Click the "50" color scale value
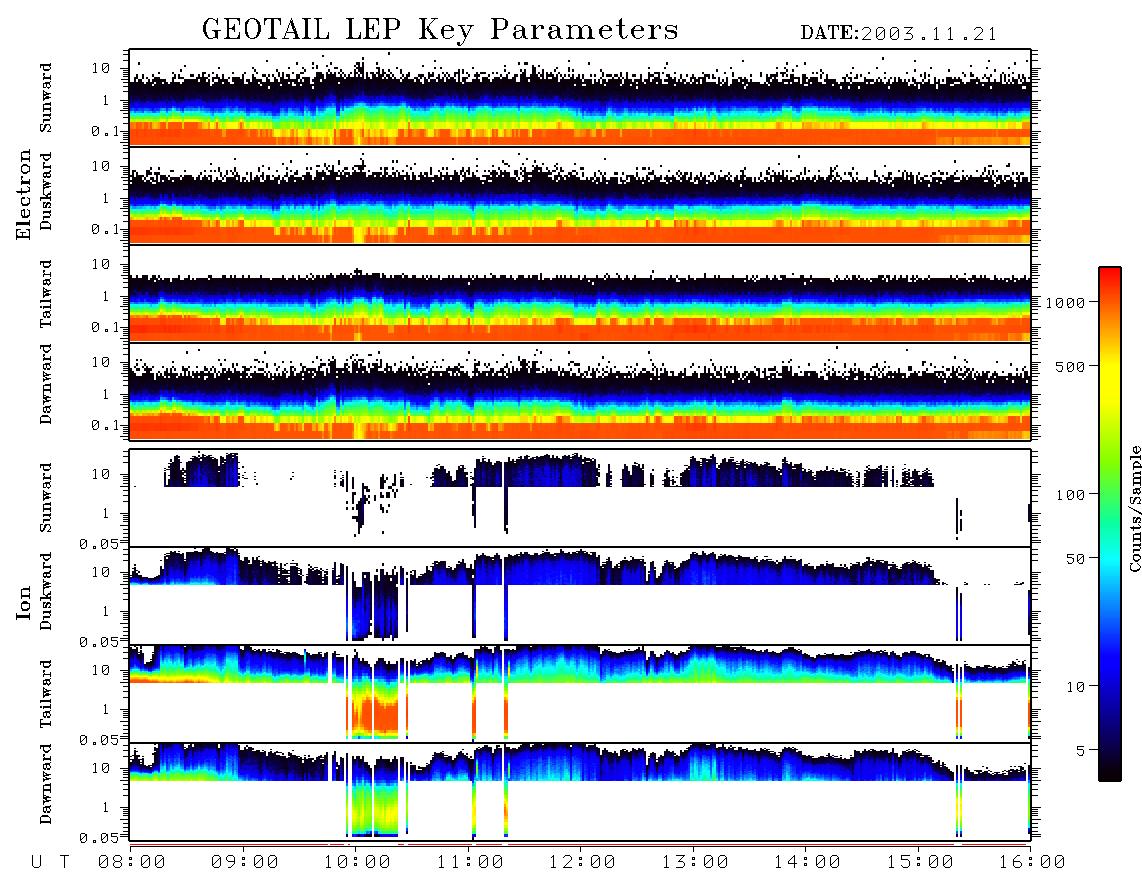 (1074, 559)
